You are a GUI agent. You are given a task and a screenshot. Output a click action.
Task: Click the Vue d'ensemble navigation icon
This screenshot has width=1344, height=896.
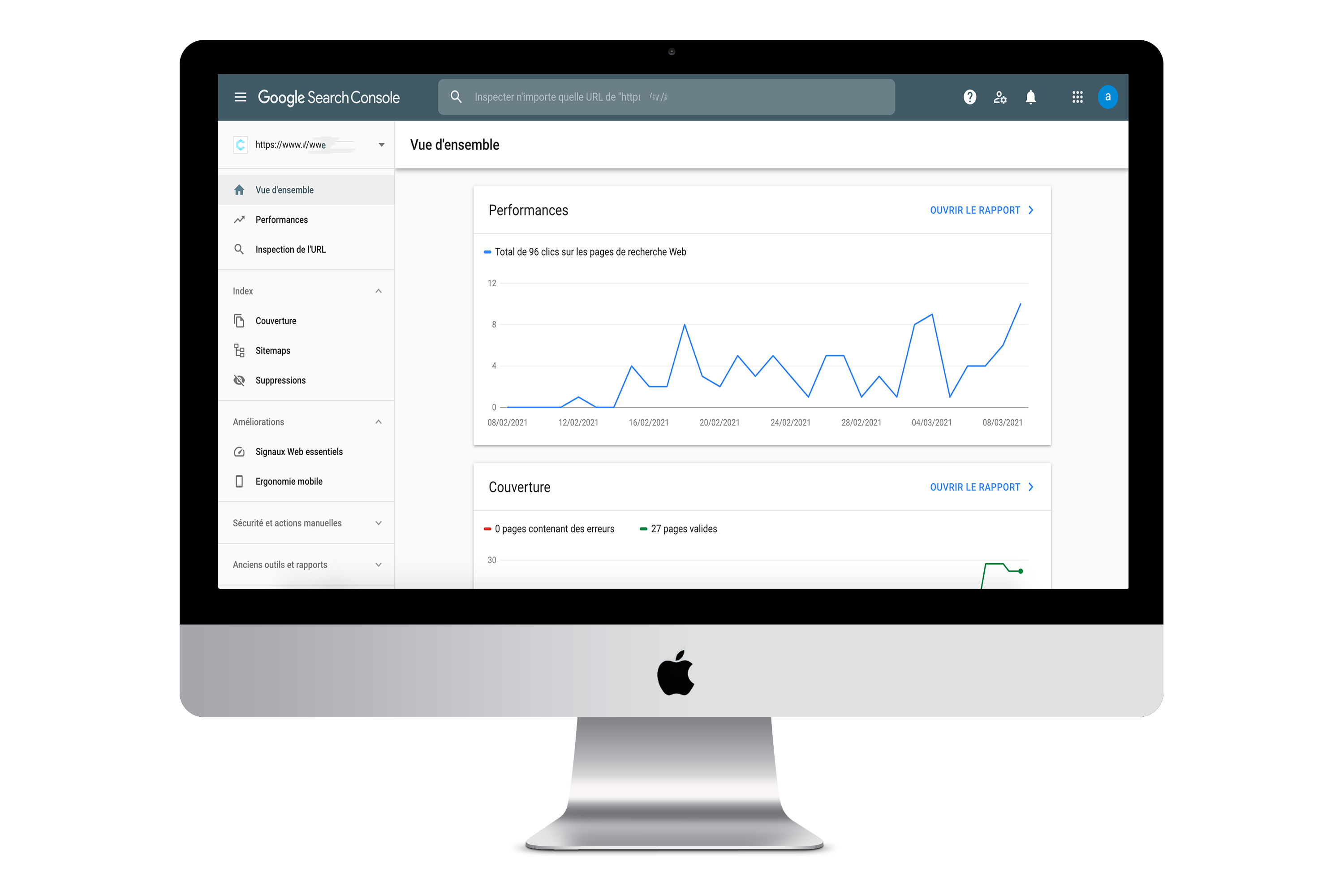(x=239, y=189)
